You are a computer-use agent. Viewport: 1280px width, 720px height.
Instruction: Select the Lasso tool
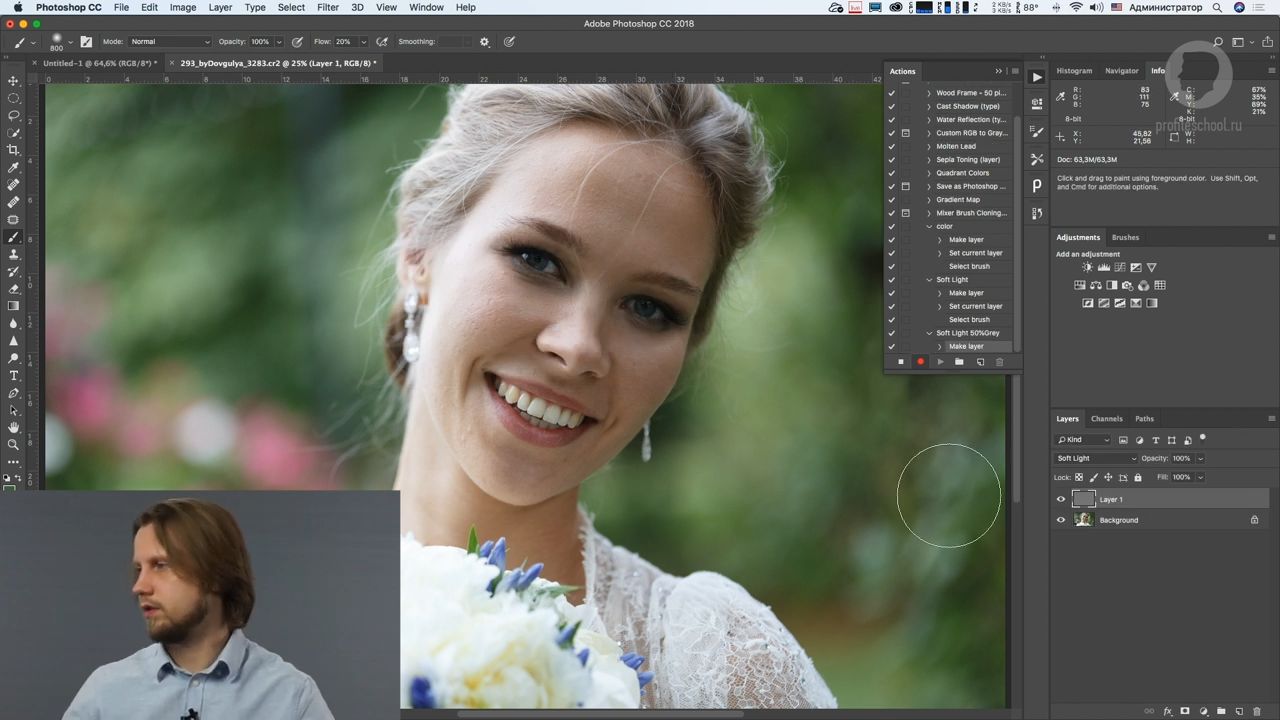14,114
